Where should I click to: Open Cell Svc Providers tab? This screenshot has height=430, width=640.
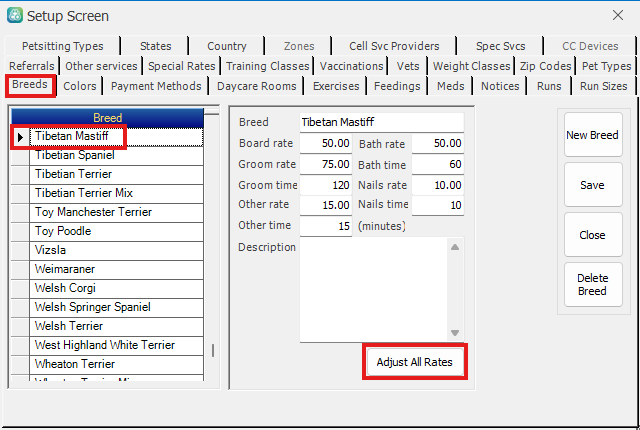click(x=394, y=46)
